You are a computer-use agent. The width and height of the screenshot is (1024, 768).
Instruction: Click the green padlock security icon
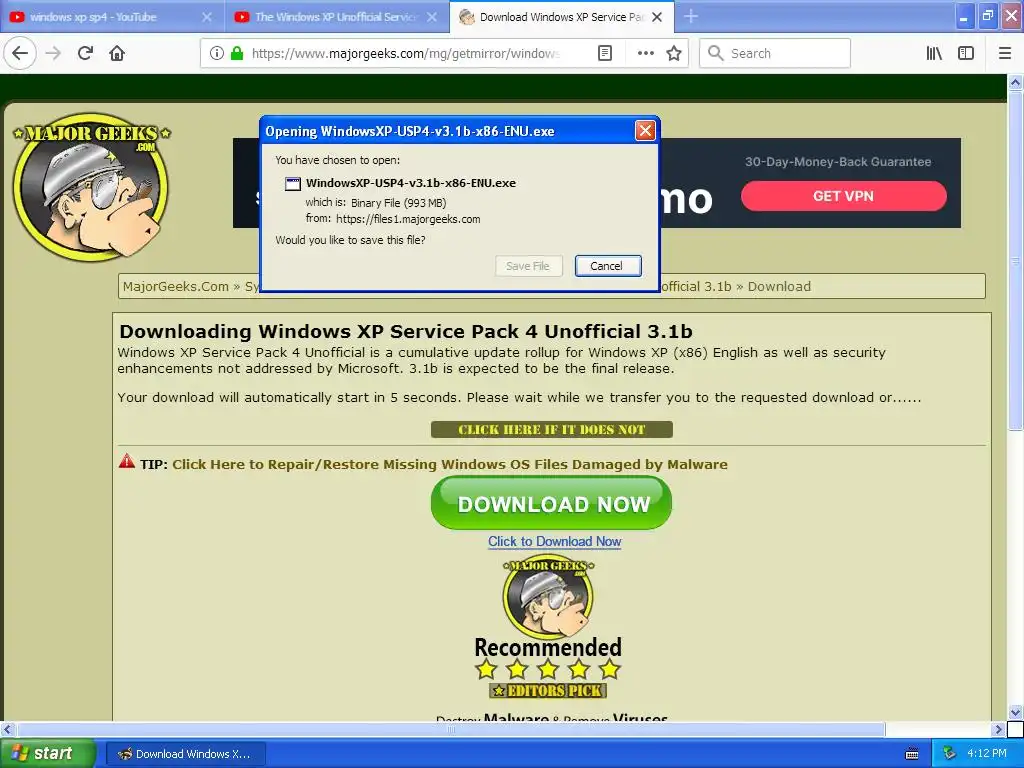pos(237,53)
